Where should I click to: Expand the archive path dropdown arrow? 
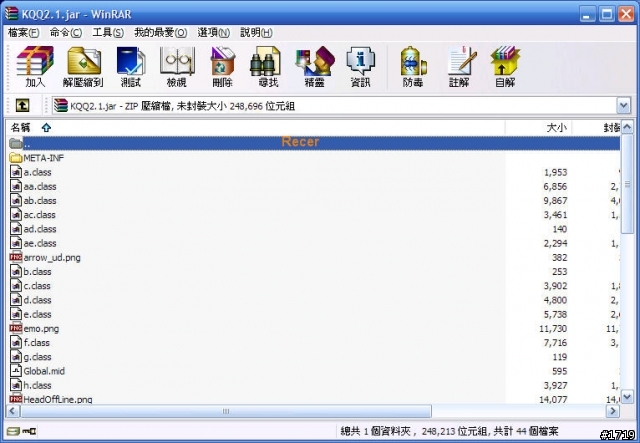point(623,106)
